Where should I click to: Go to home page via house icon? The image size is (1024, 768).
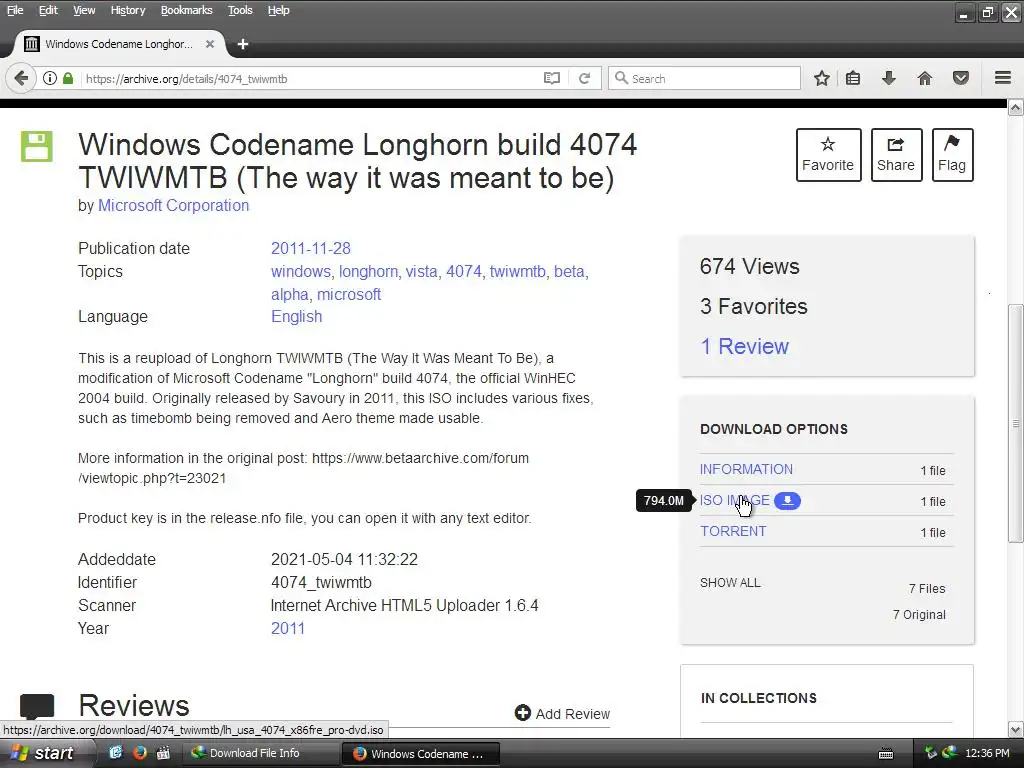925,78
